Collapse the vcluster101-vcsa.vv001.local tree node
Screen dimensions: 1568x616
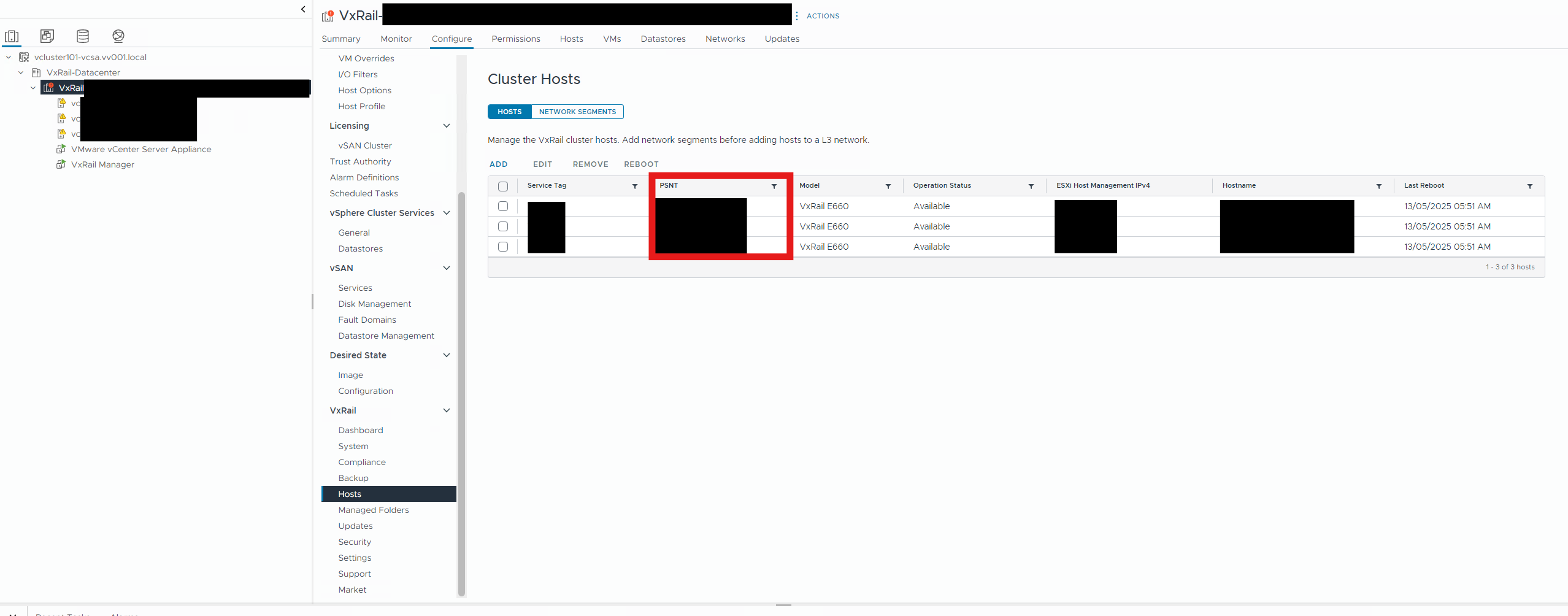(9, 57)
